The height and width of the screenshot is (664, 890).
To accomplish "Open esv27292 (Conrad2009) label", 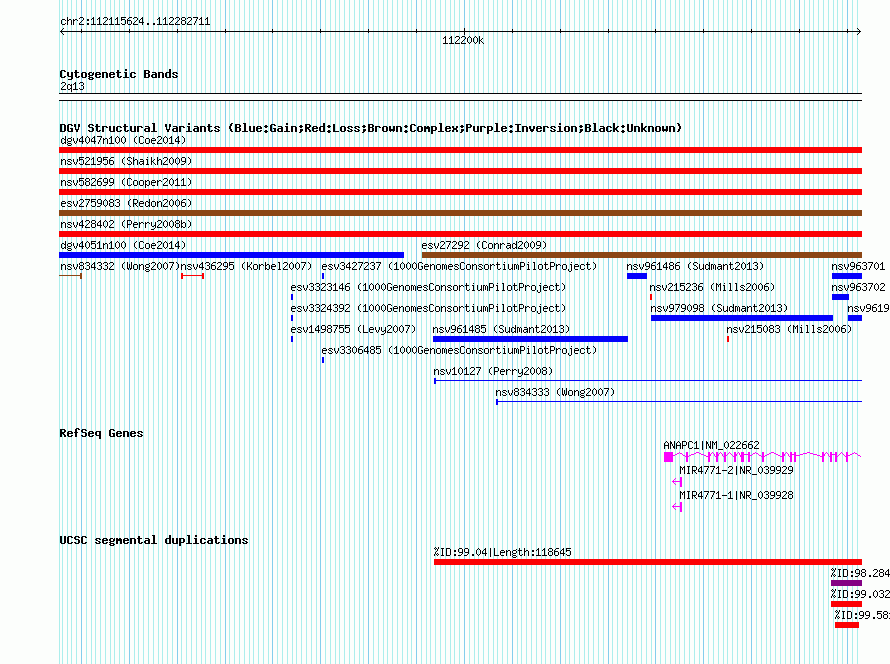I will pos(484,245).
